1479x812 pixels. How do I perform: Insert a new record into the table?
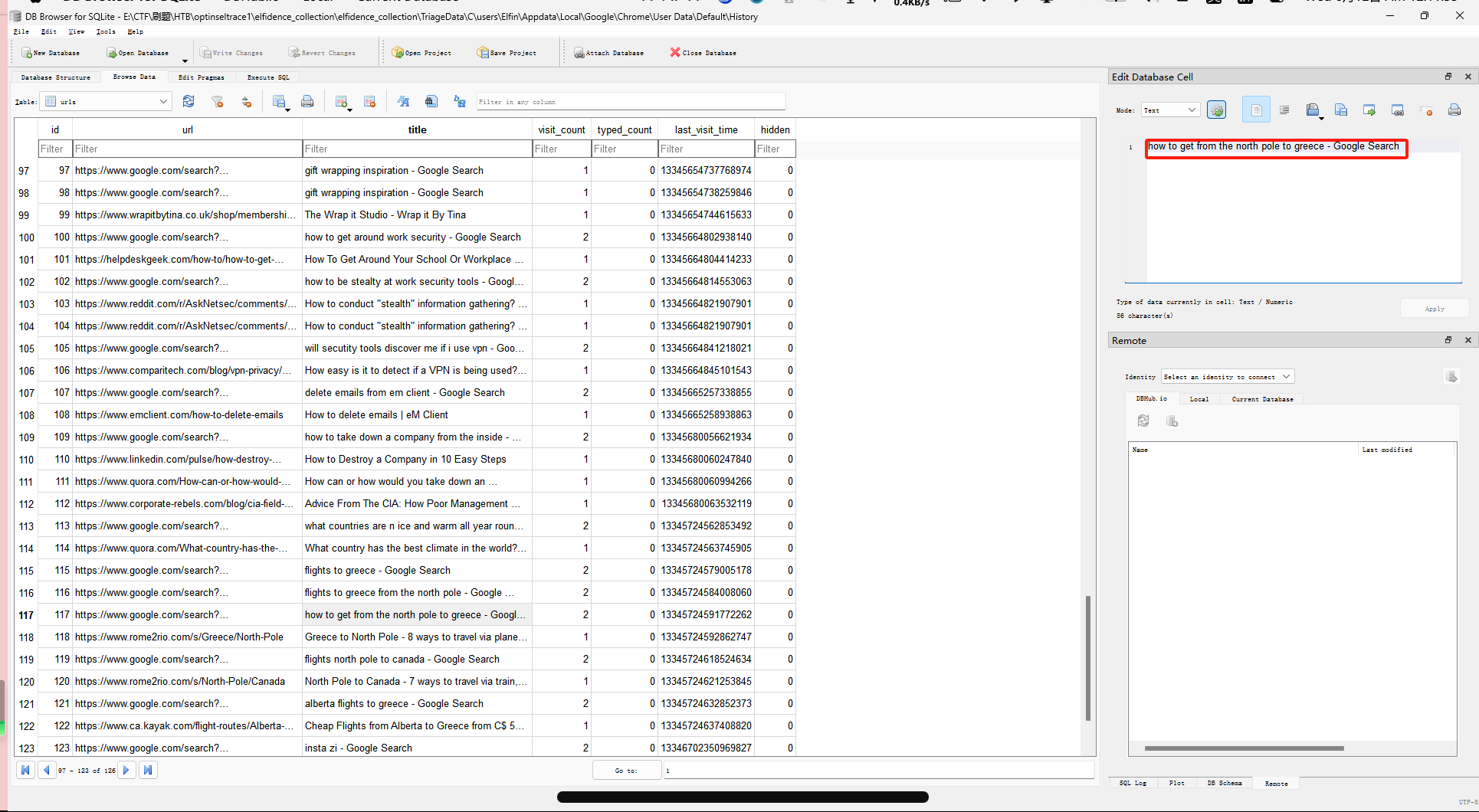(342, 101)
